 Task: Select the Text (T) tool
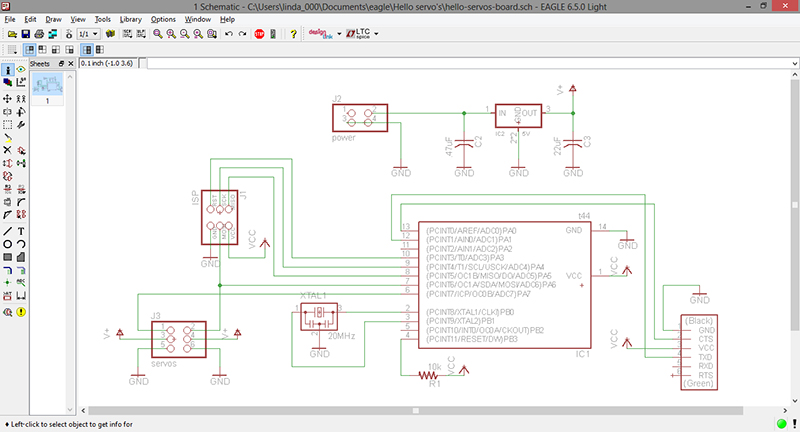[x=21, y=232]
